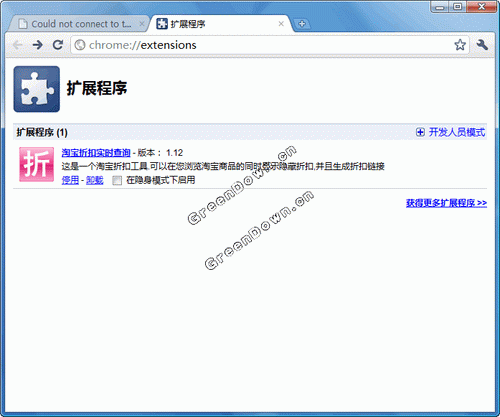Click the 卸载 uninstall link
Viewport: 500px width, 417px height.
[x=95, y=180]
